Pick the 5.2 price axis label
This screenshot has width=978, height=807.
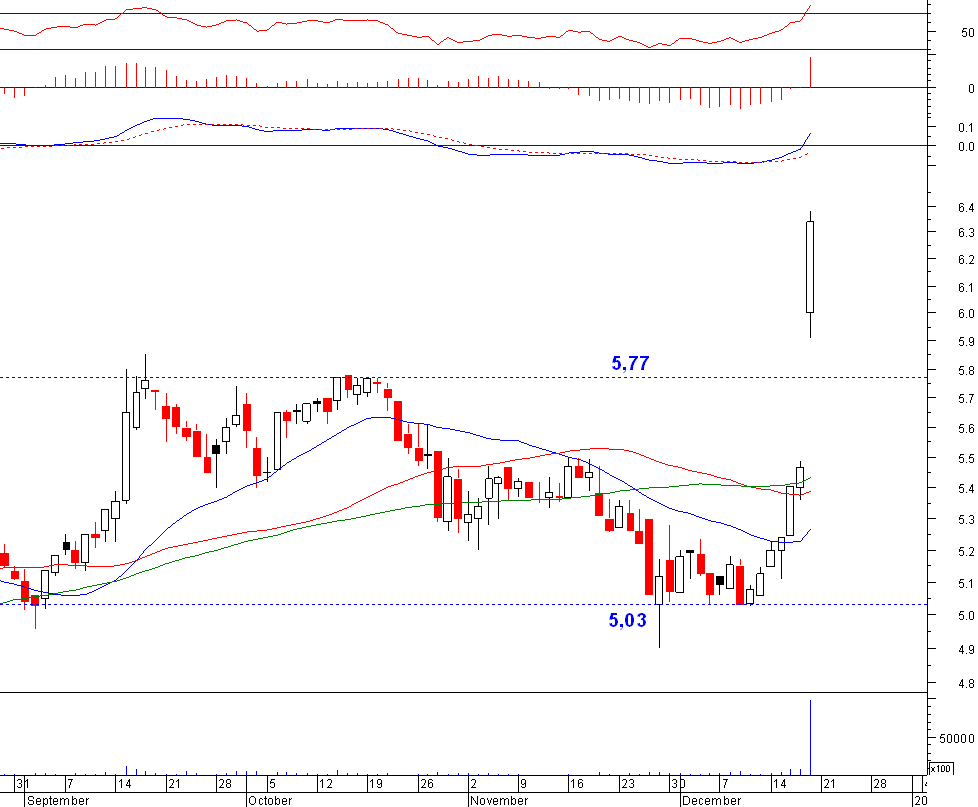966,552
